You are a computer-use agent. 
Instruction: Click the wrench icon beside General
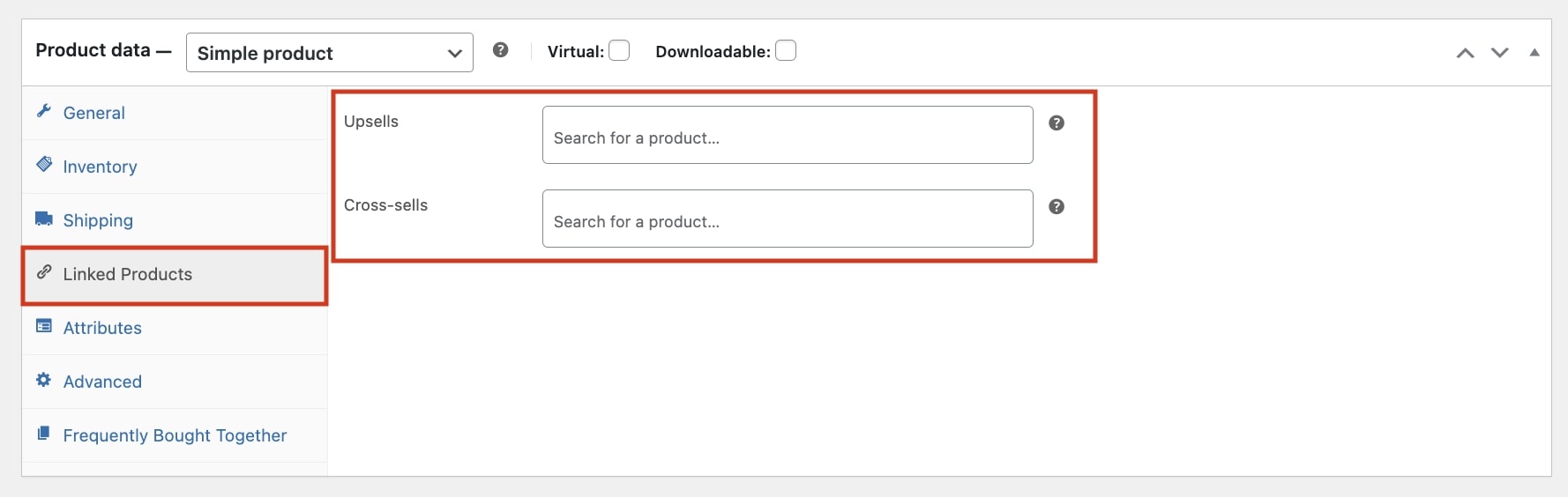[x=43, y=111]
